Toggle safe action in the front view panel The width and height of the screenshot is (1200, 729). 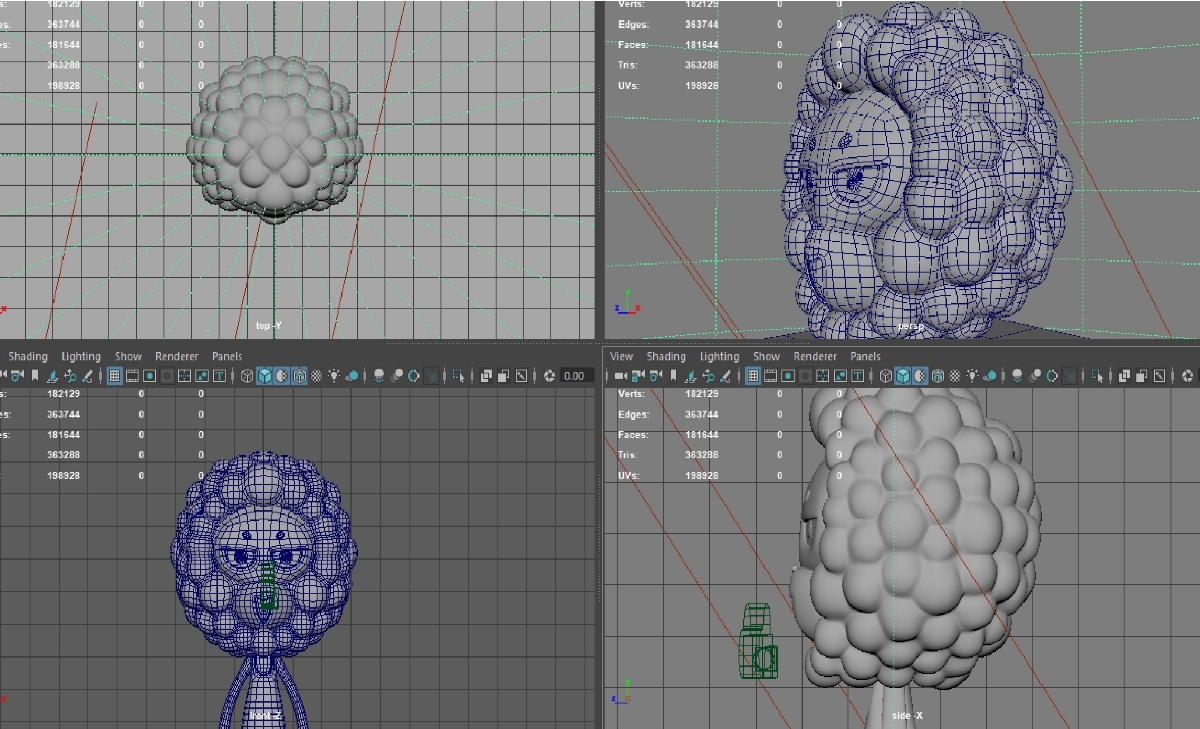point(202,376)
